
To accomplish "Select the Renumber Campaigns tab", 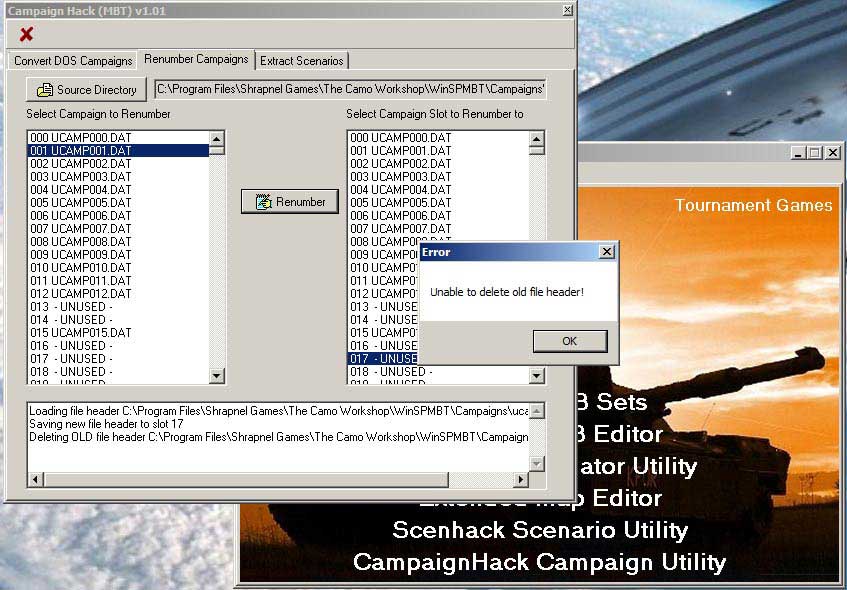I will coord(196,60).
